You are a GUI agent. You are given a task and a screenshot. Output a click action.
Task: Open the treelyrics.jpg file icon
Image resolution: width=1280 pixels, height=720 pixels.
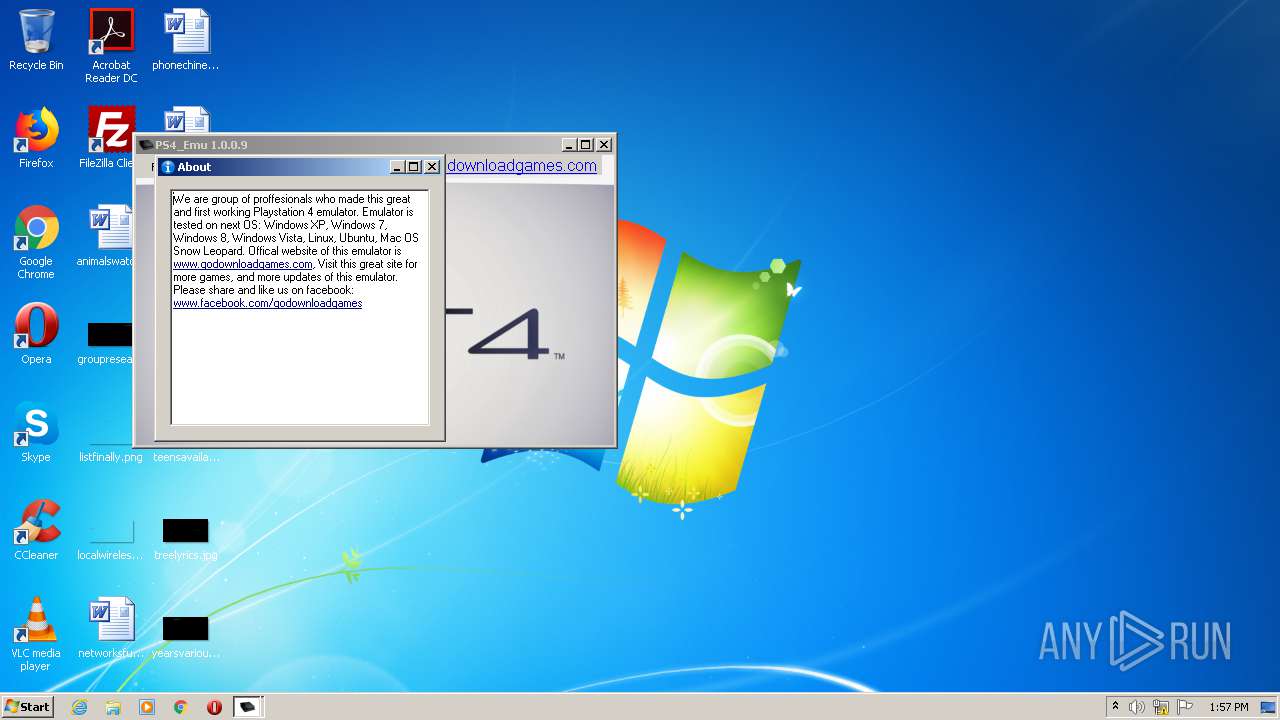(186, 538)
